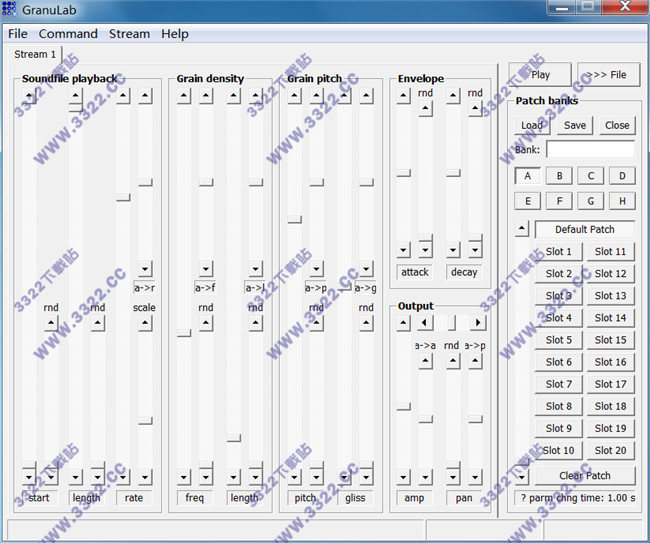
Task: Click the down arrow of the attack slider
Action: tap(403, 250)
